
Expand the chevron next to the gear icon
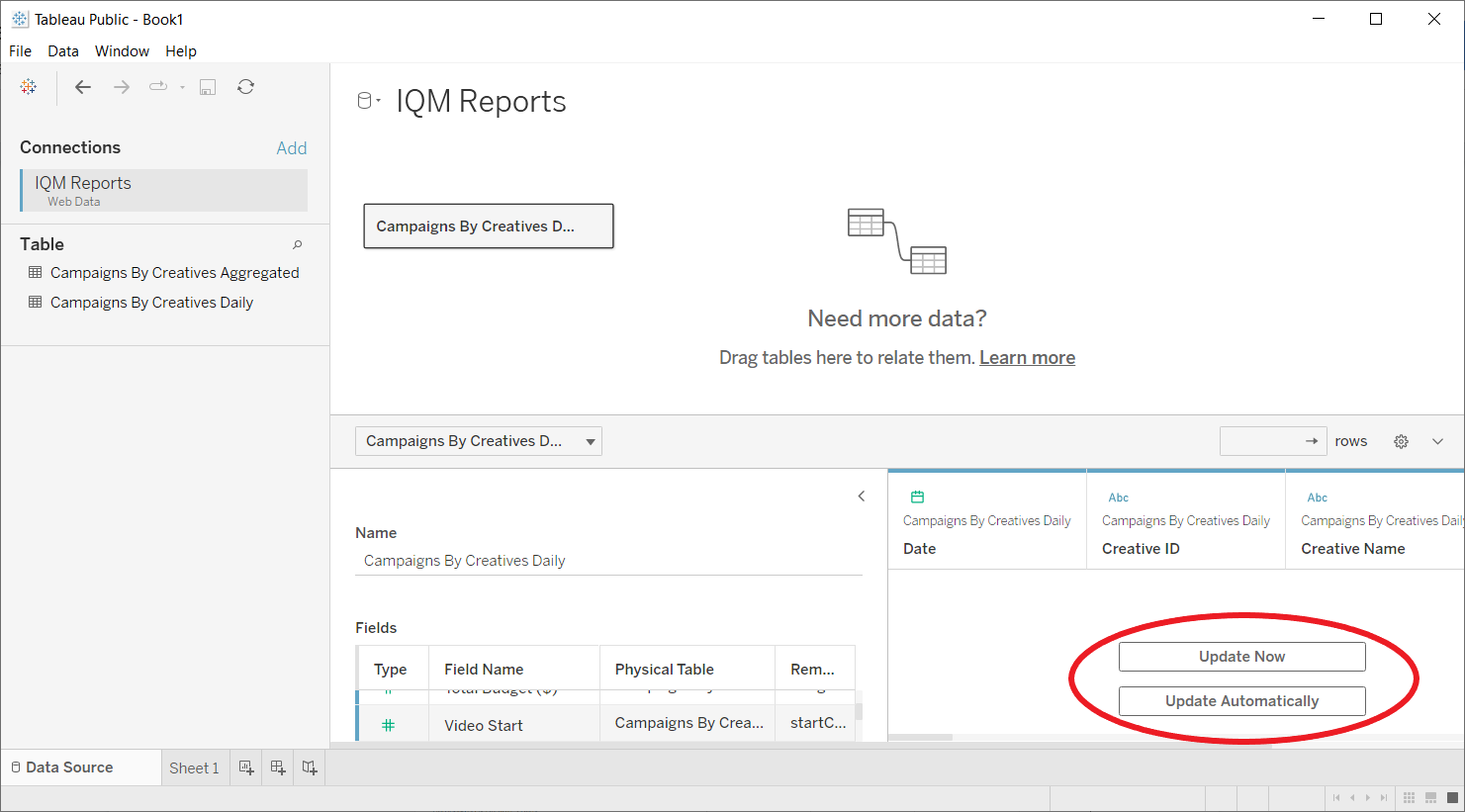pos(1437,441)
